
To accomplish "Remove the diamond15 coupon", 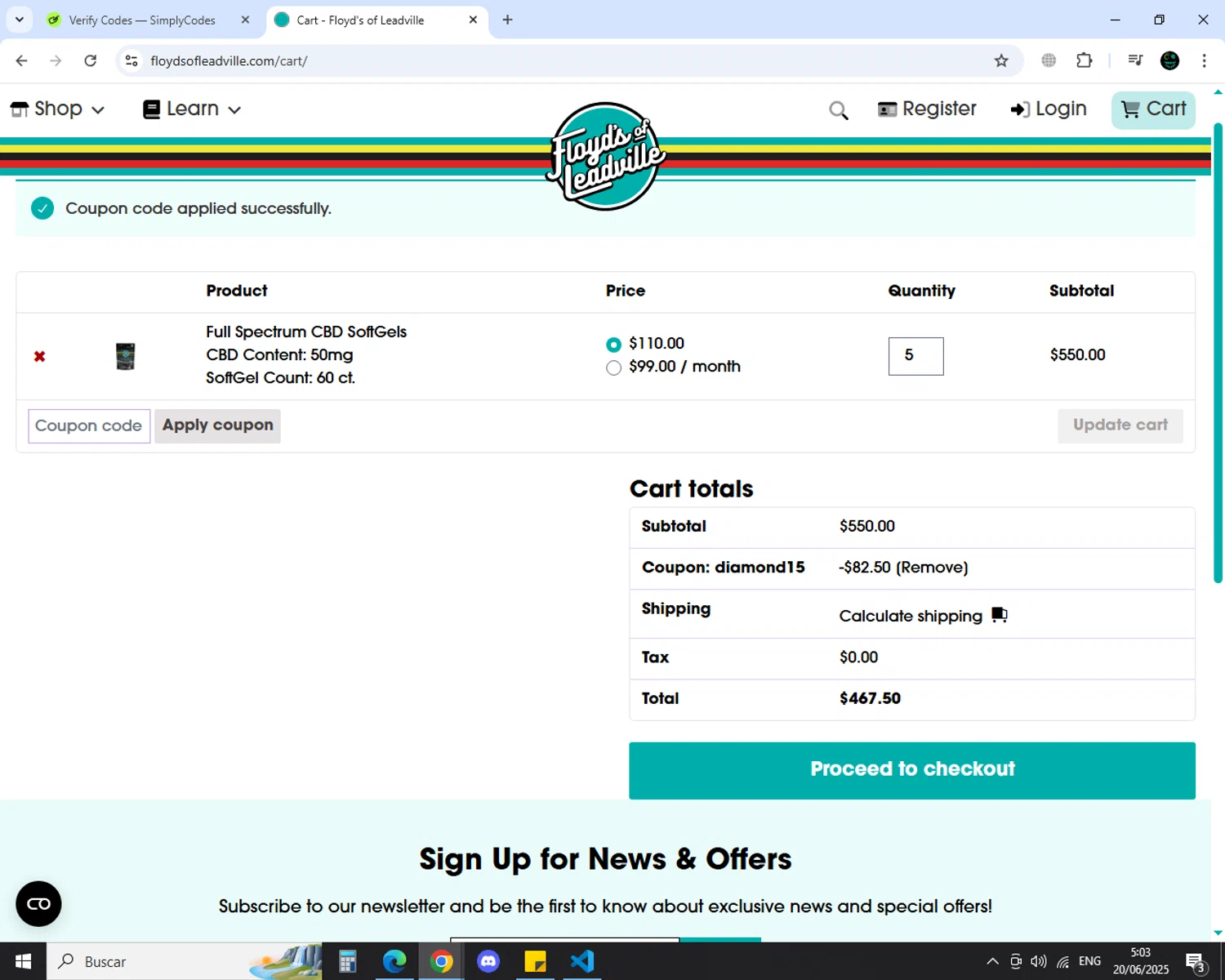I will 932,568.
